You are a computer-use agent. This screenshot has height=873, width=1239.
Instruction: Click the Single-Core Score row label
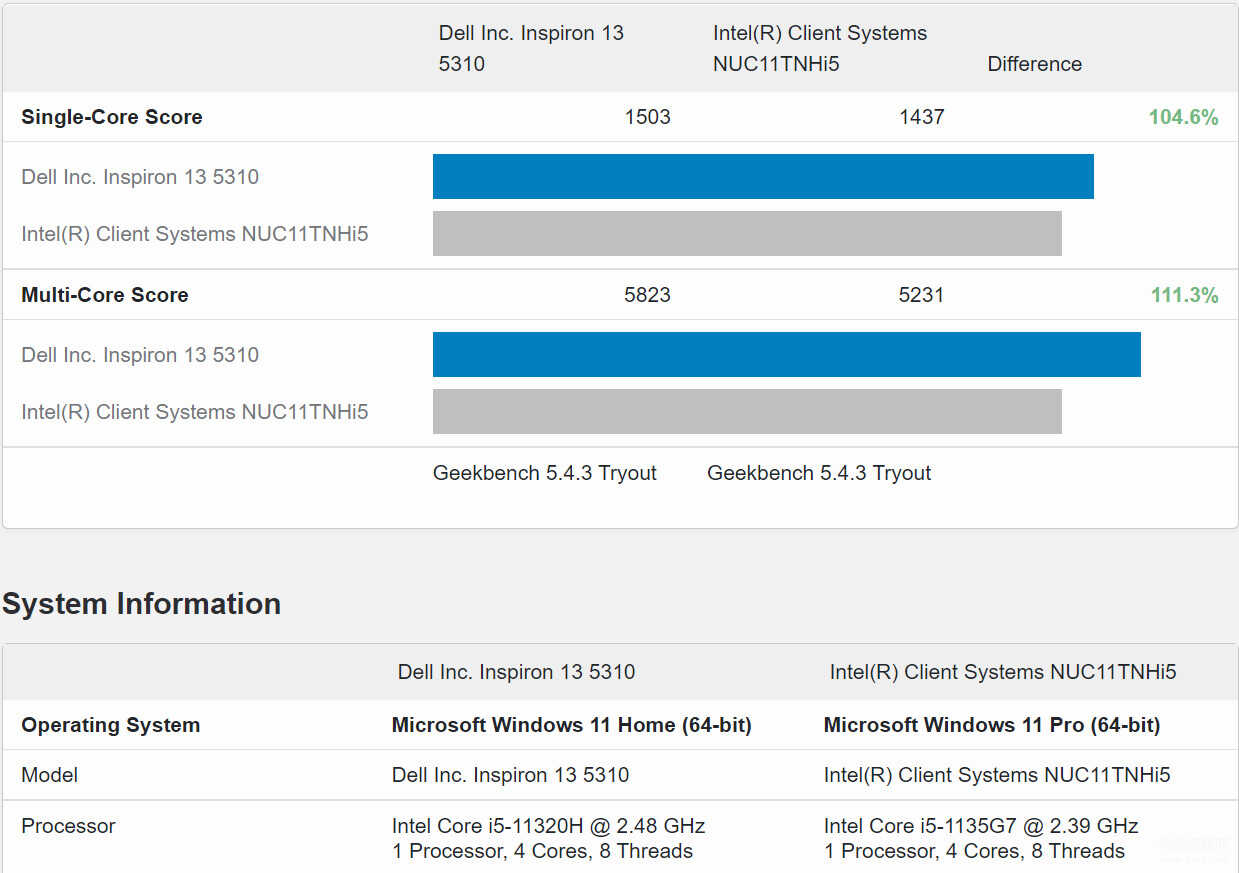111,117
